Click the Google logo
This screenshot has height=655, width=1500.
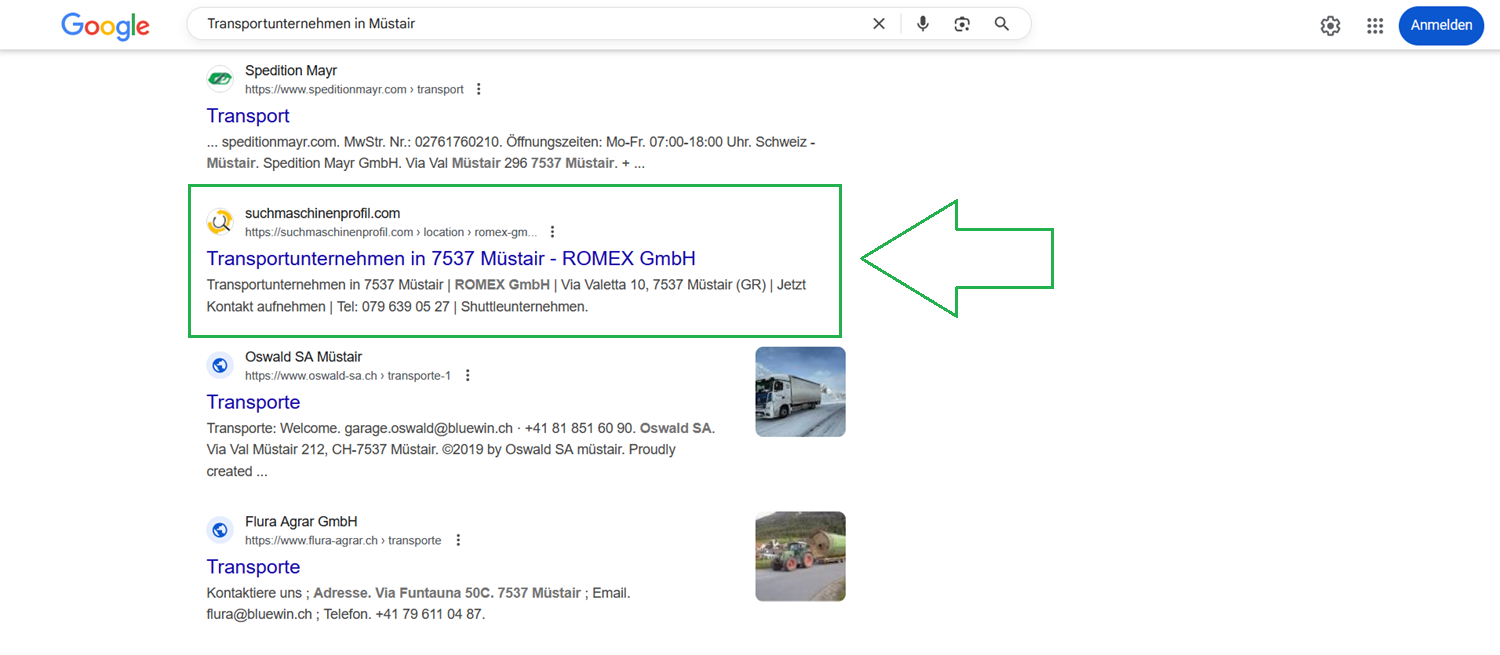tap(105, 25)
